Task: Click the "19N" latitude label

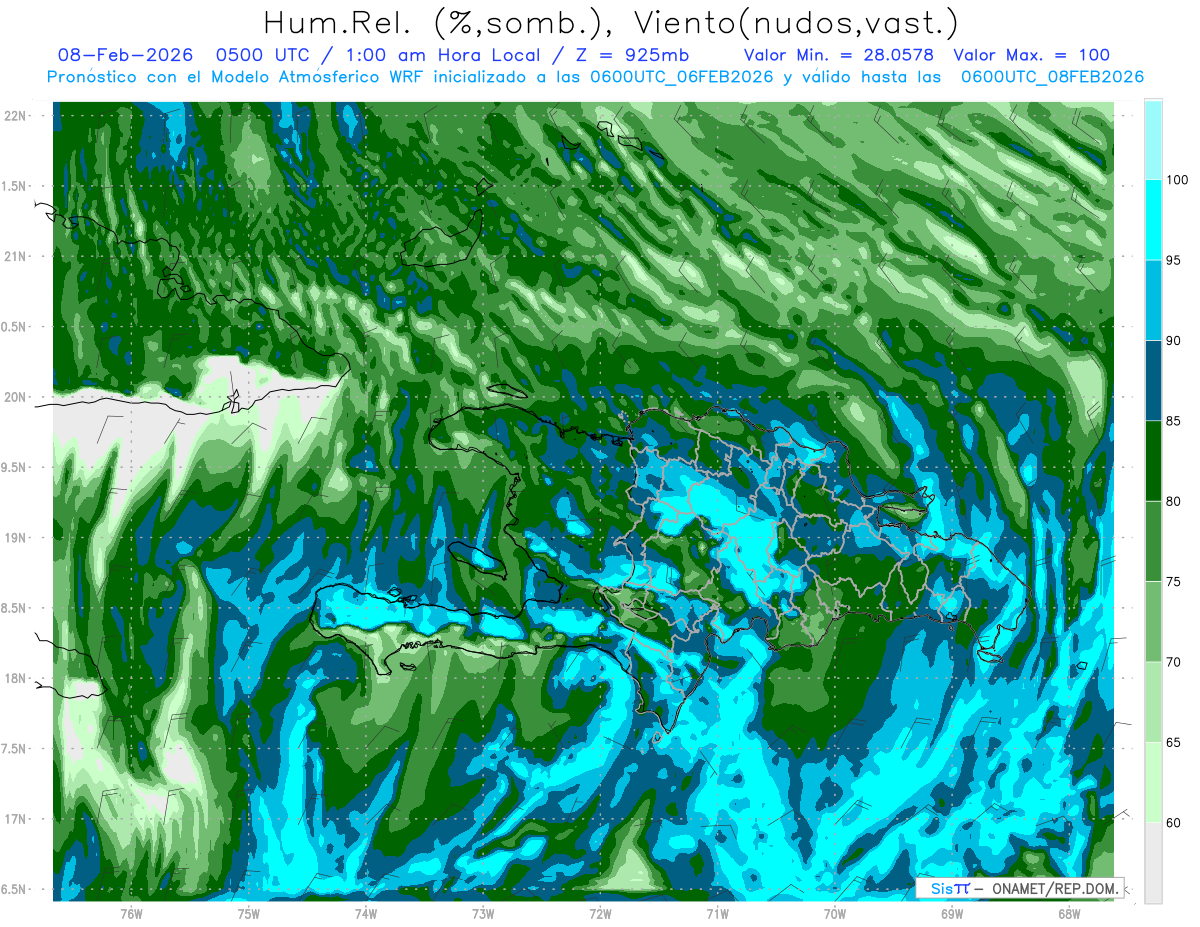Action: [x=15, y=538]
